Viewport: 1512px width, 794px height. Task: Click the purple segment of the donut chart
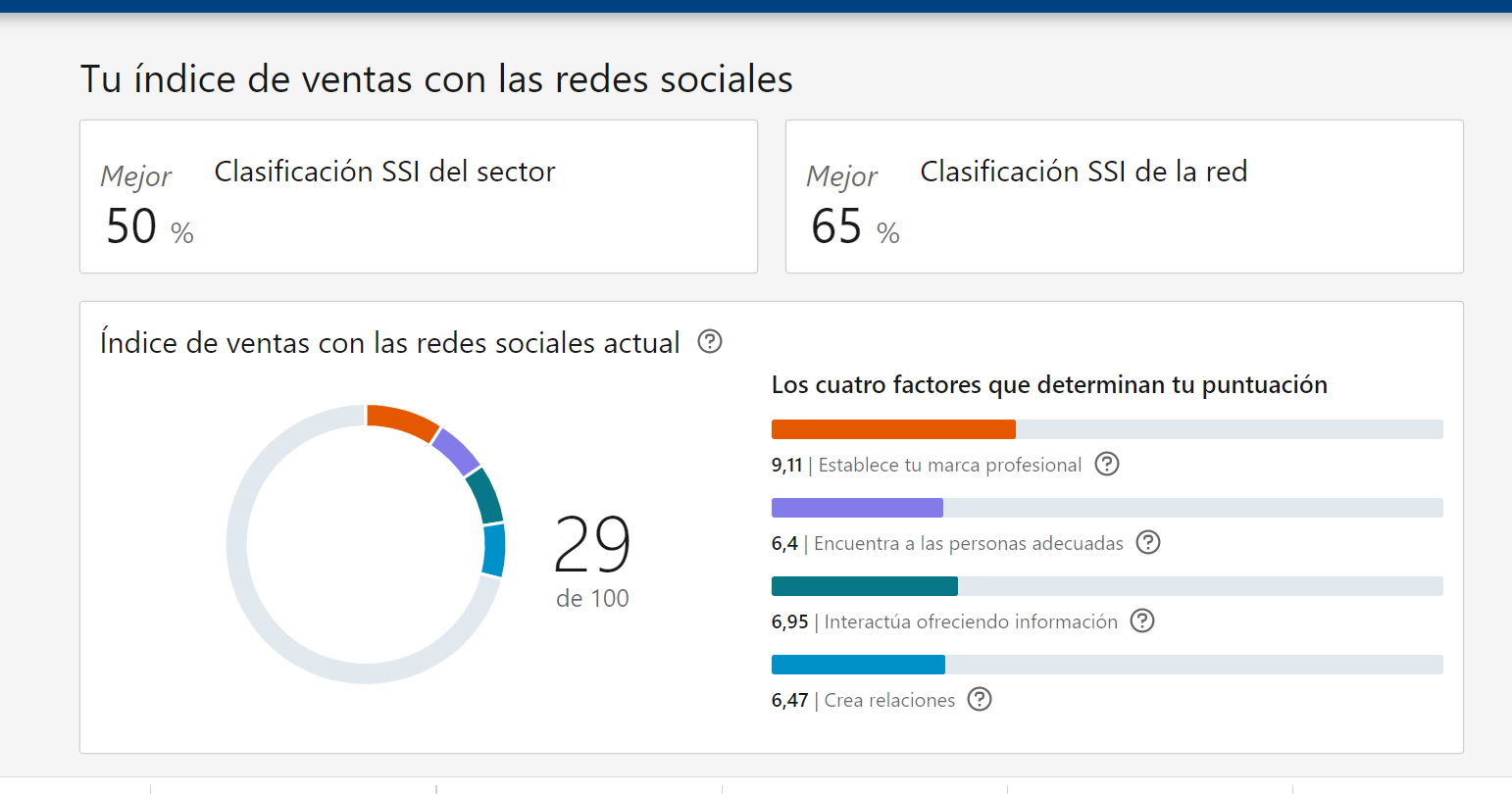click(x=456, y=452)
